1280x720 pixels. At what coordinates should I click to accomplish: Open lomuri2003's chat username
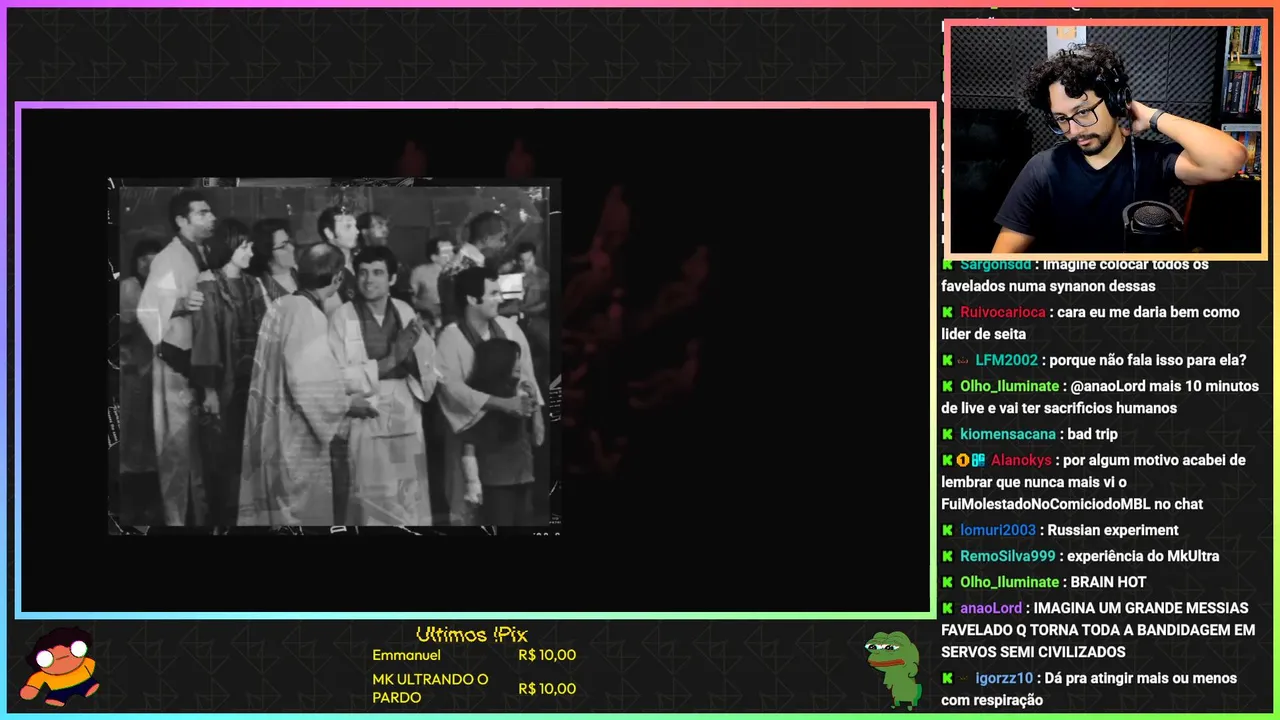[x=998, y=530]
